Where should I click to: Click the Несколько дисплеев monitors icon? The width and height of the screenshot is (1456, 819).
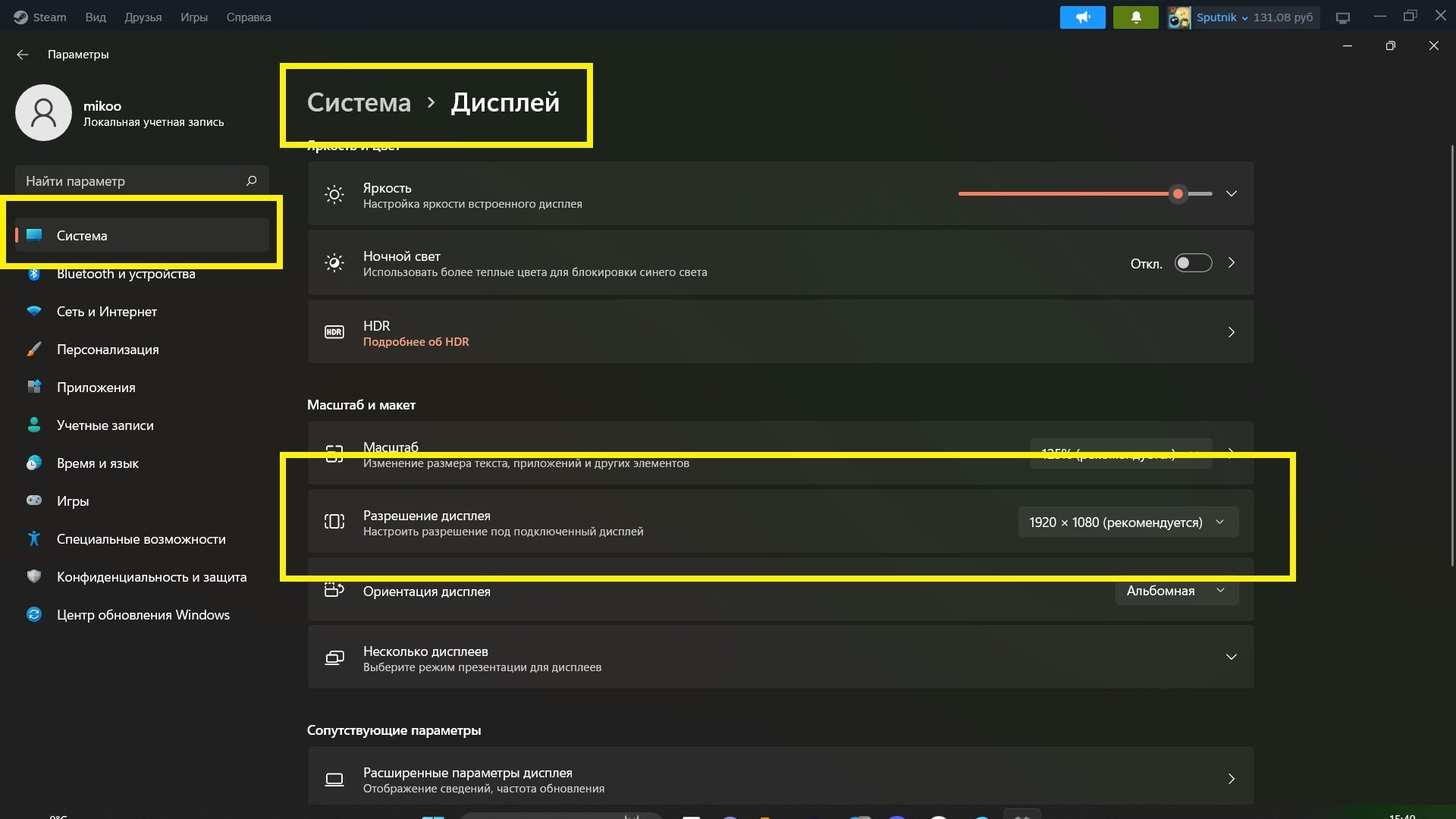334,657
